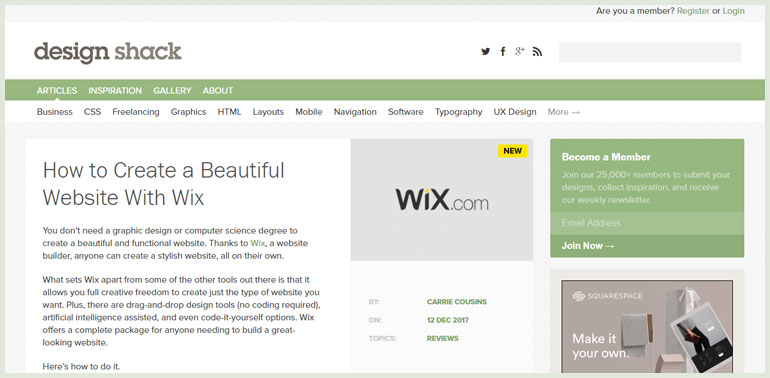Click the "TOPICS:" label
The height and width of the screenshot is (378, 770).
382,338
